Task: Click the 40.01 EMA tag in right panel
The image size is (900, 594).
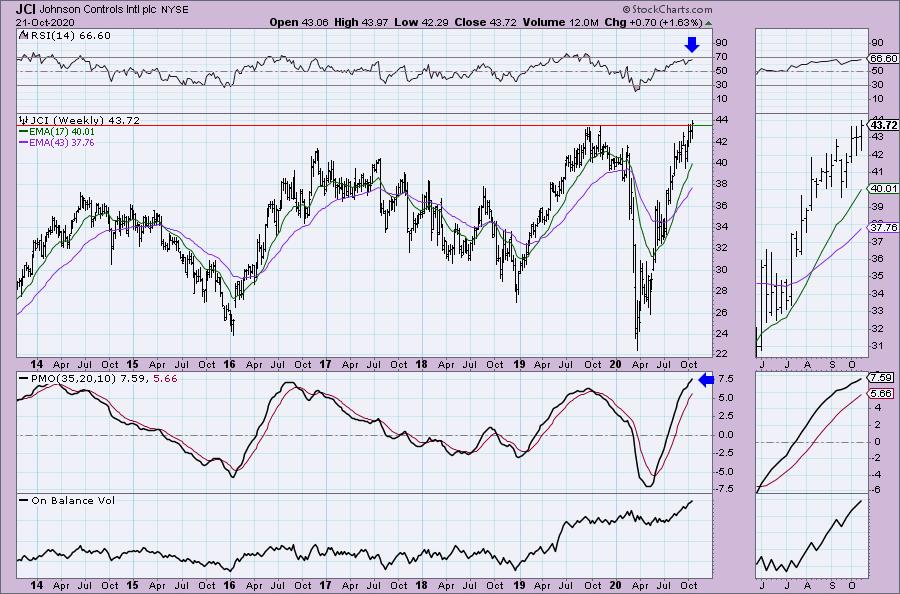Action: tap(884, 188)
